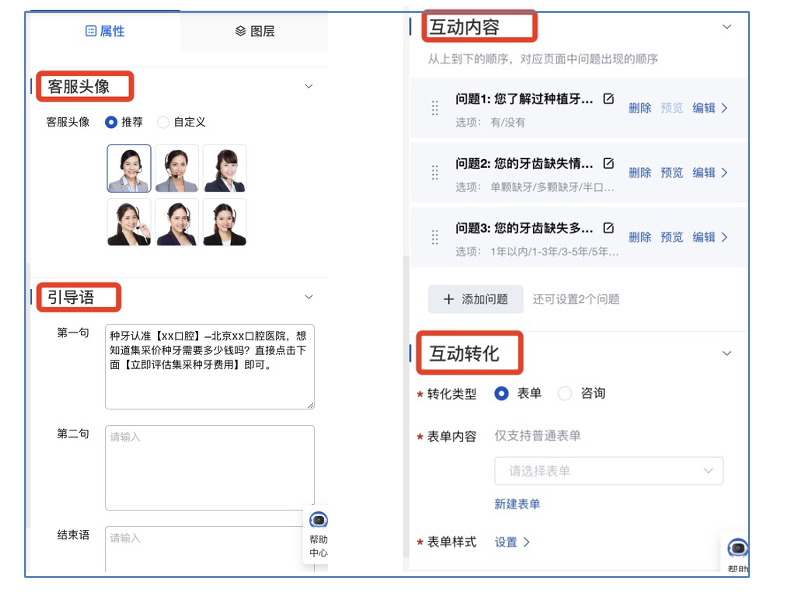Select the top-left customer service avatar thumbnail
This screenshot has width=790, height=600.
tap(129, 169)
